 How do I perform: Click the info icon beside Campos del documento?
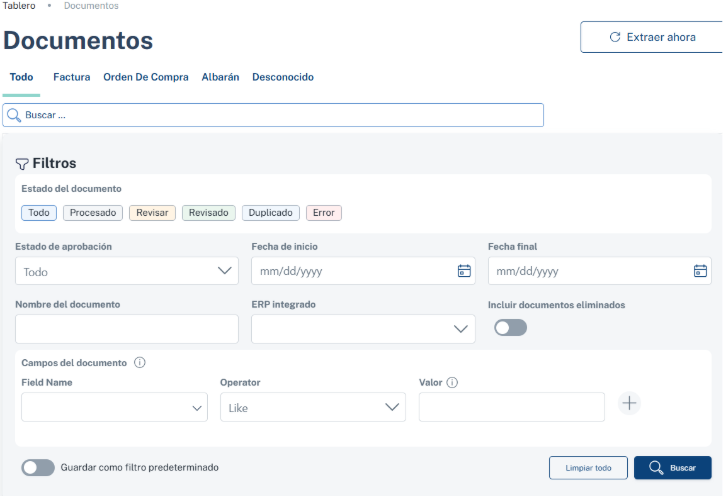(x=140, y=363)
